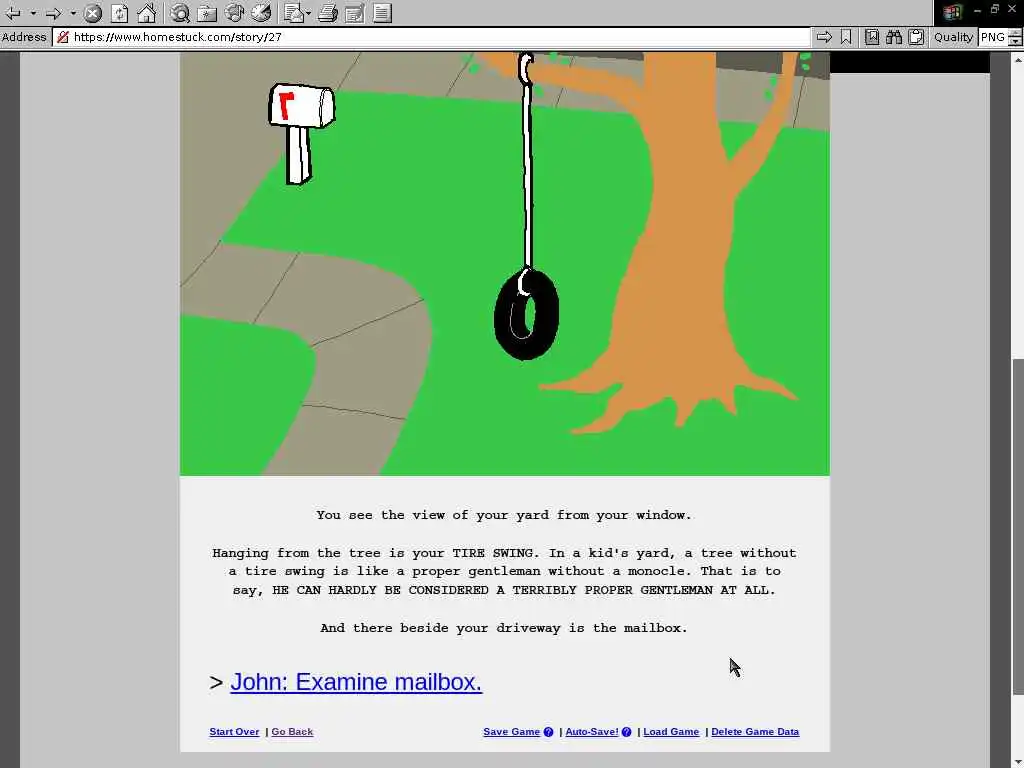Click the Media globe-and-note icon
The height and width of the screenshot is (768, 1024).
click(x=234, y=12)
